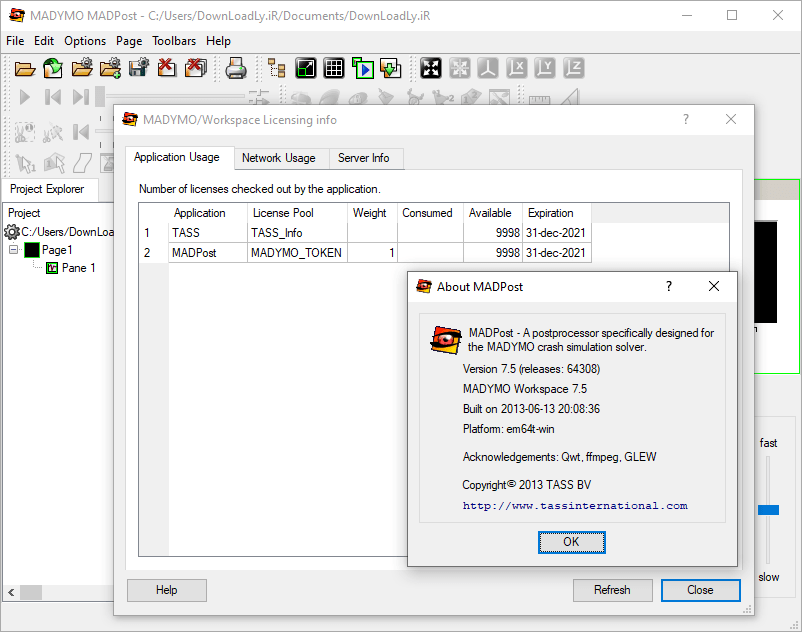Click the grid layout toolbar icon
This screenshot has height=632, width=802.
pyautogui.click(x=334, y=68)
